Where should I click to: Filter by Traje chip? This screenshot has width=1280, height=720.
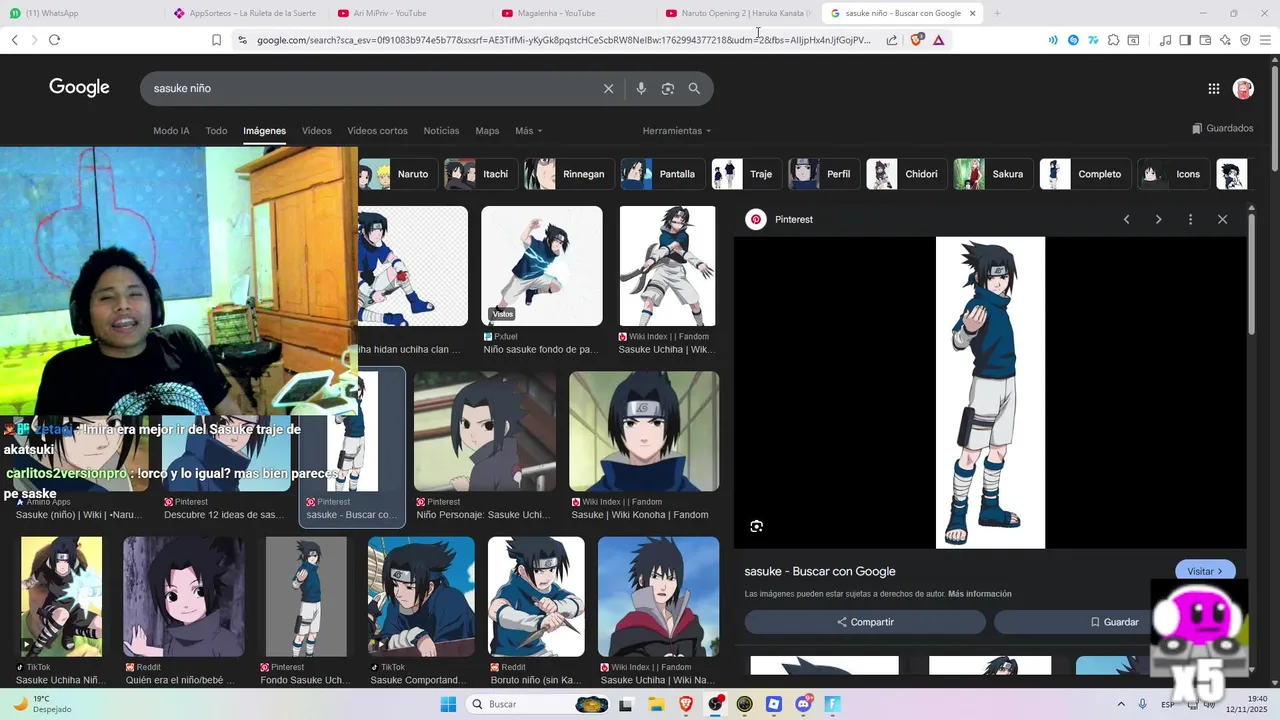(746, 174)
